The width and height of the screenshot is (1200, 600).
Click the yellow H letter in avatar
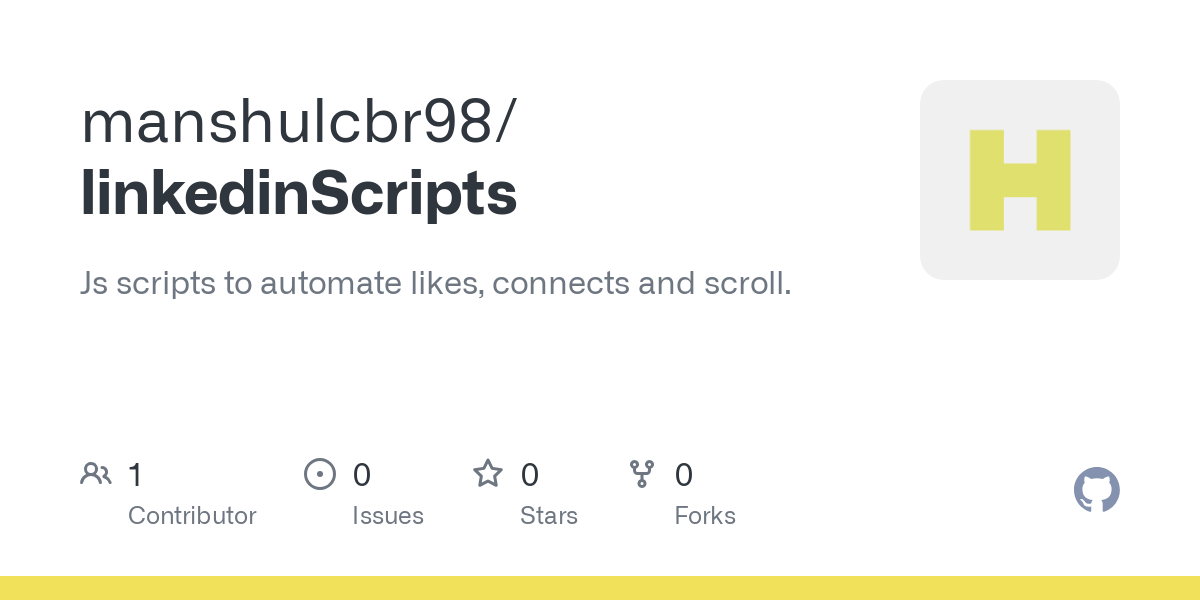pos(1020,180)
